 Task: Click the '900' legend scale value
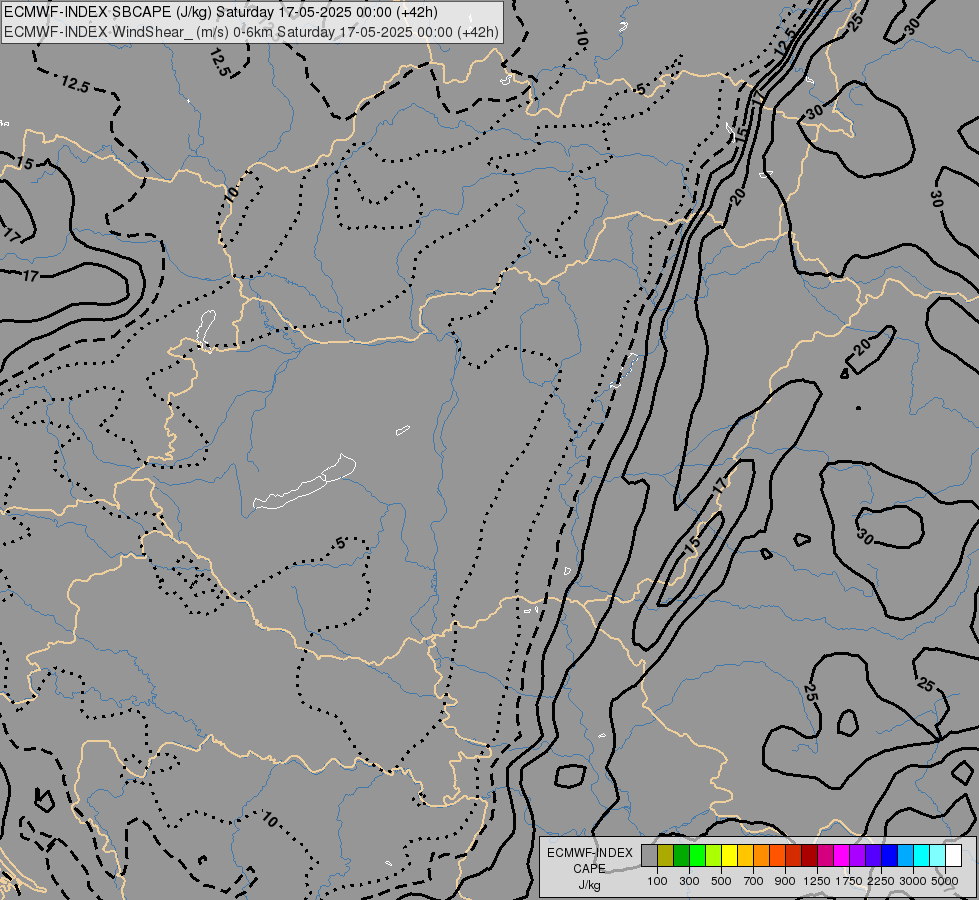click(785, 881)
